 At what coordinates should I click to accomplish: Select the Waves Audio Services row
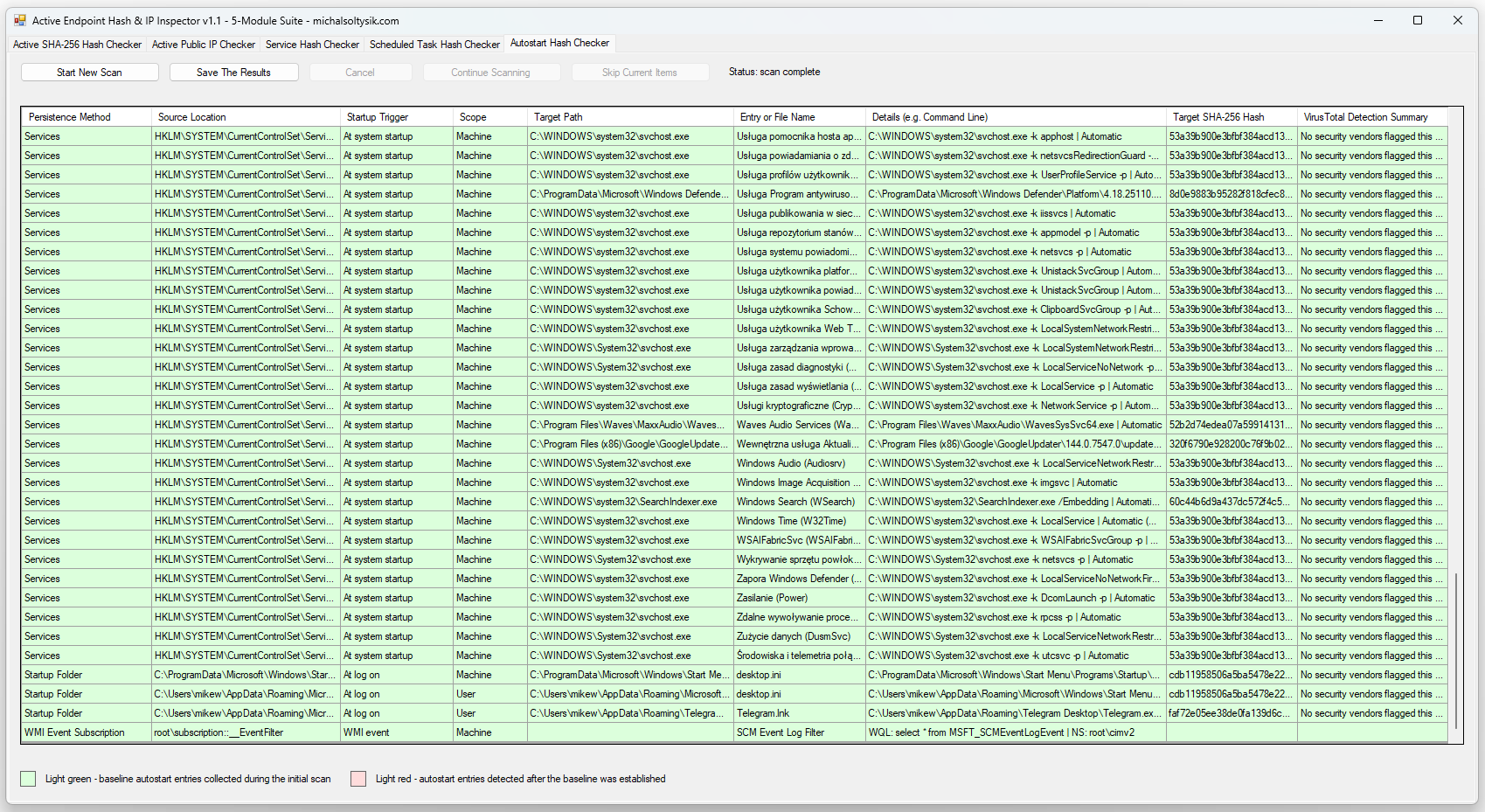(x=795, y=425)
